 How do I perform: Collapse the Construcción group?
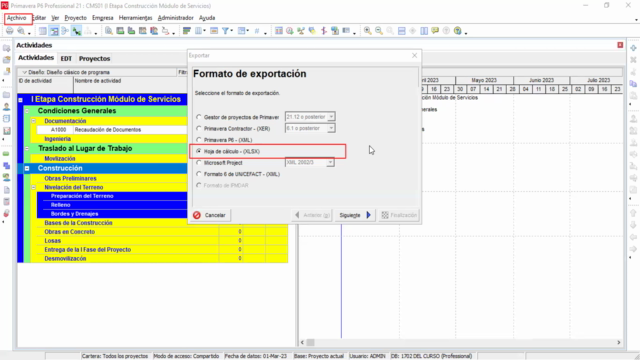[27, 168]
